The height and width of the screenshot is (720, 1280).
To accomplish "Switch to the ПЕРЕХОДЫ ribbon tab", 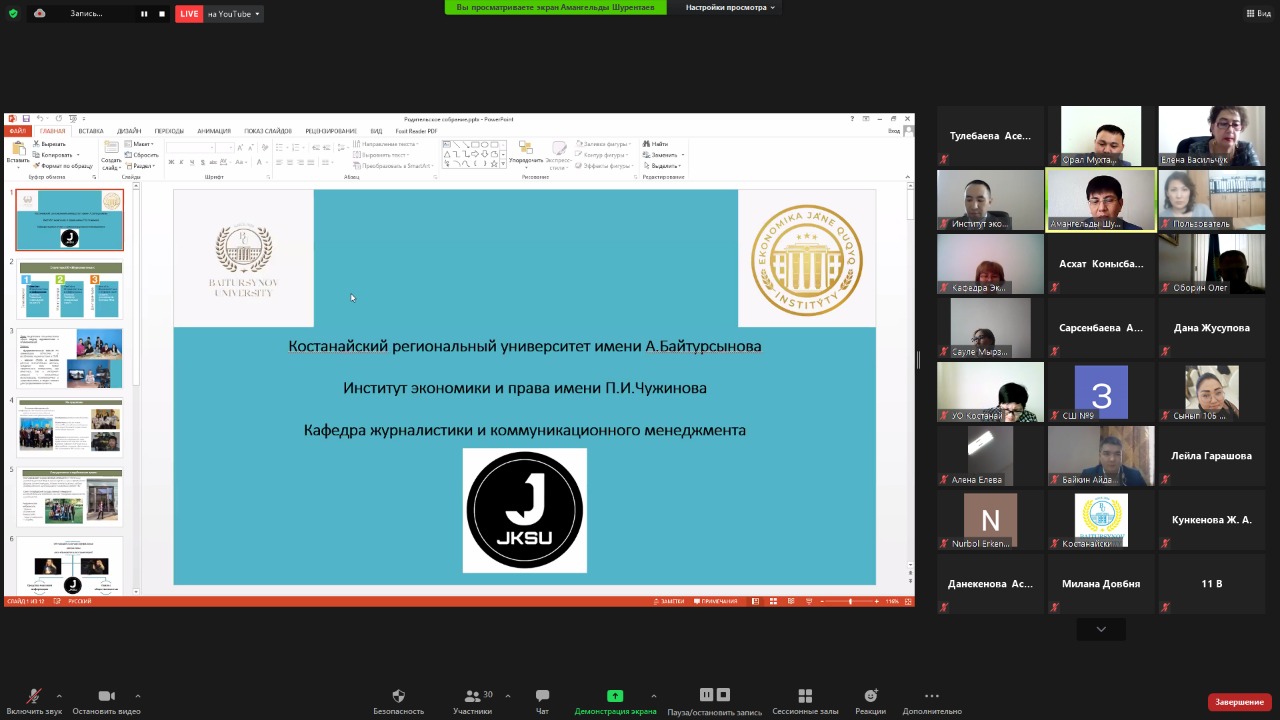I will tap(169, 131).
